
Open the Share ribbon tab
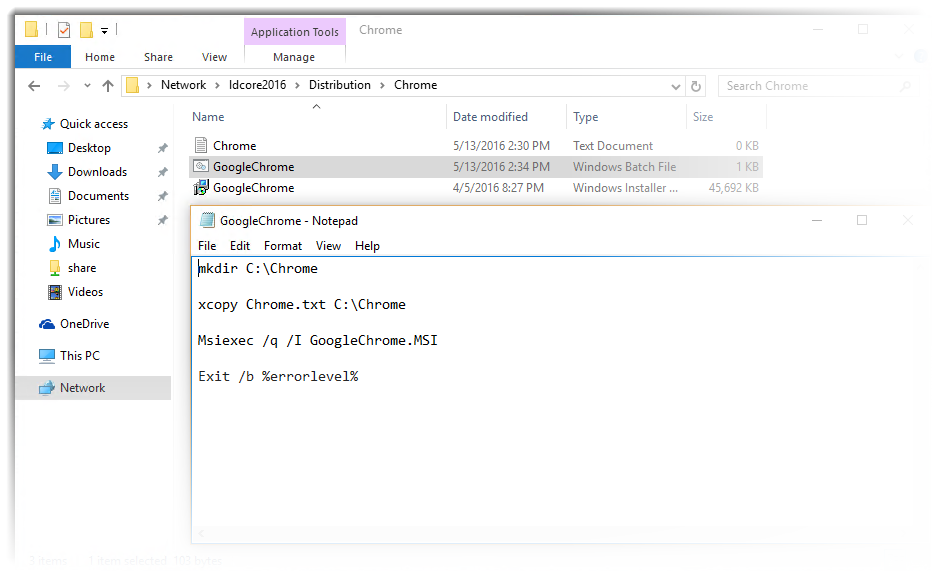point(158,57)
